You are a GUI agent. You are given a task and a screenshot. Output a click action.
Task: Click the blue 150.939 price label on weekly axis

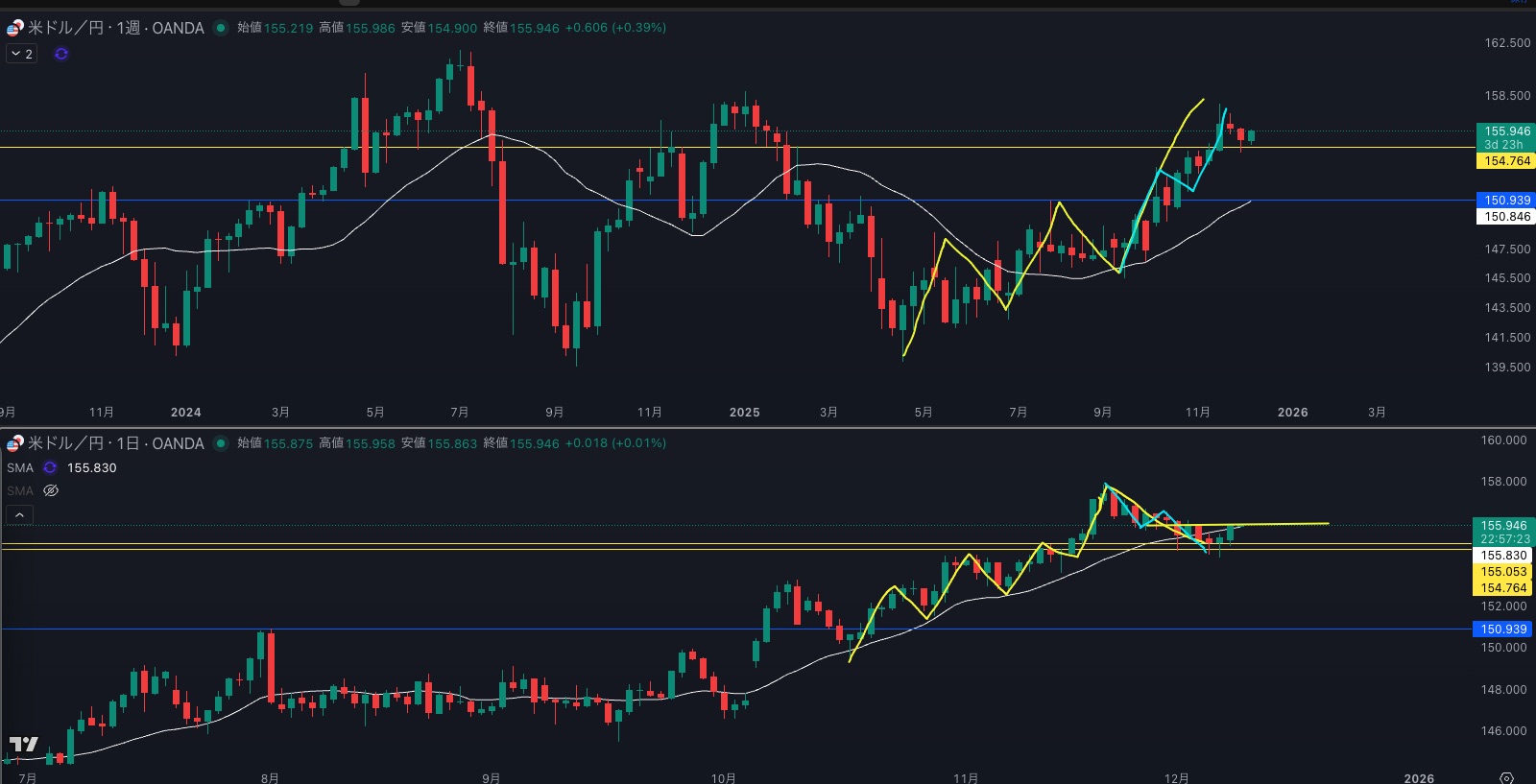pos(1505,201)
